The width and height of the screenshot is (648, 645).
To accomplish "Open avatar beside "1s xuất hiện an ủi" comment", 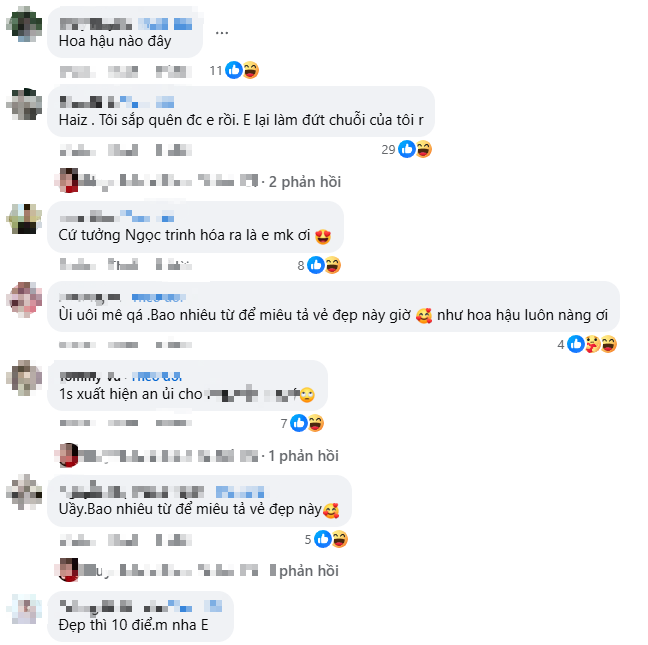I will click(24, 377).
